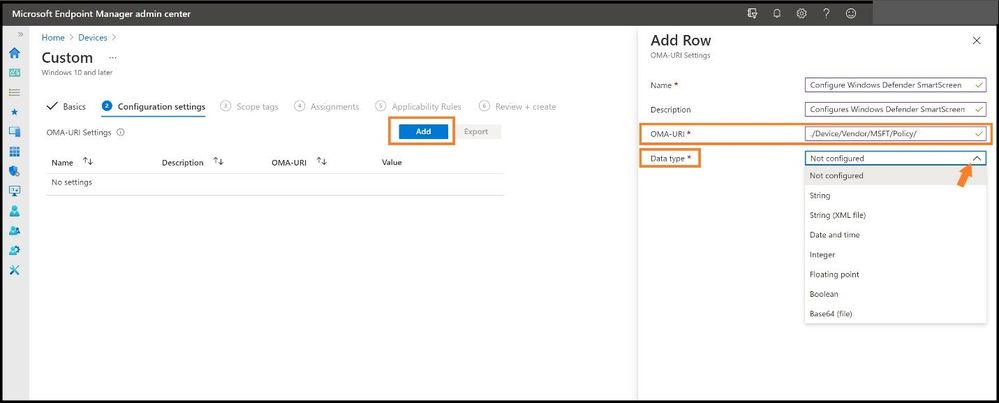Open directory and subscription filter icon
This screenshot has height=403, width=999.
752,13
